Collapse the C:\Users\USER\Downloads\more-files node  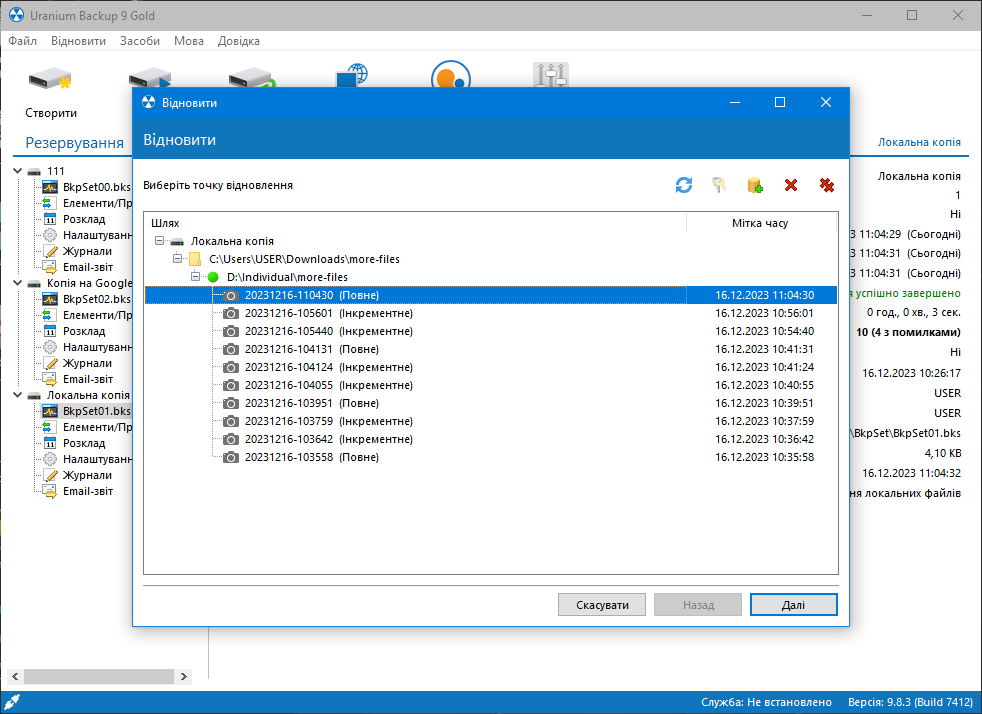coord(178,258)
